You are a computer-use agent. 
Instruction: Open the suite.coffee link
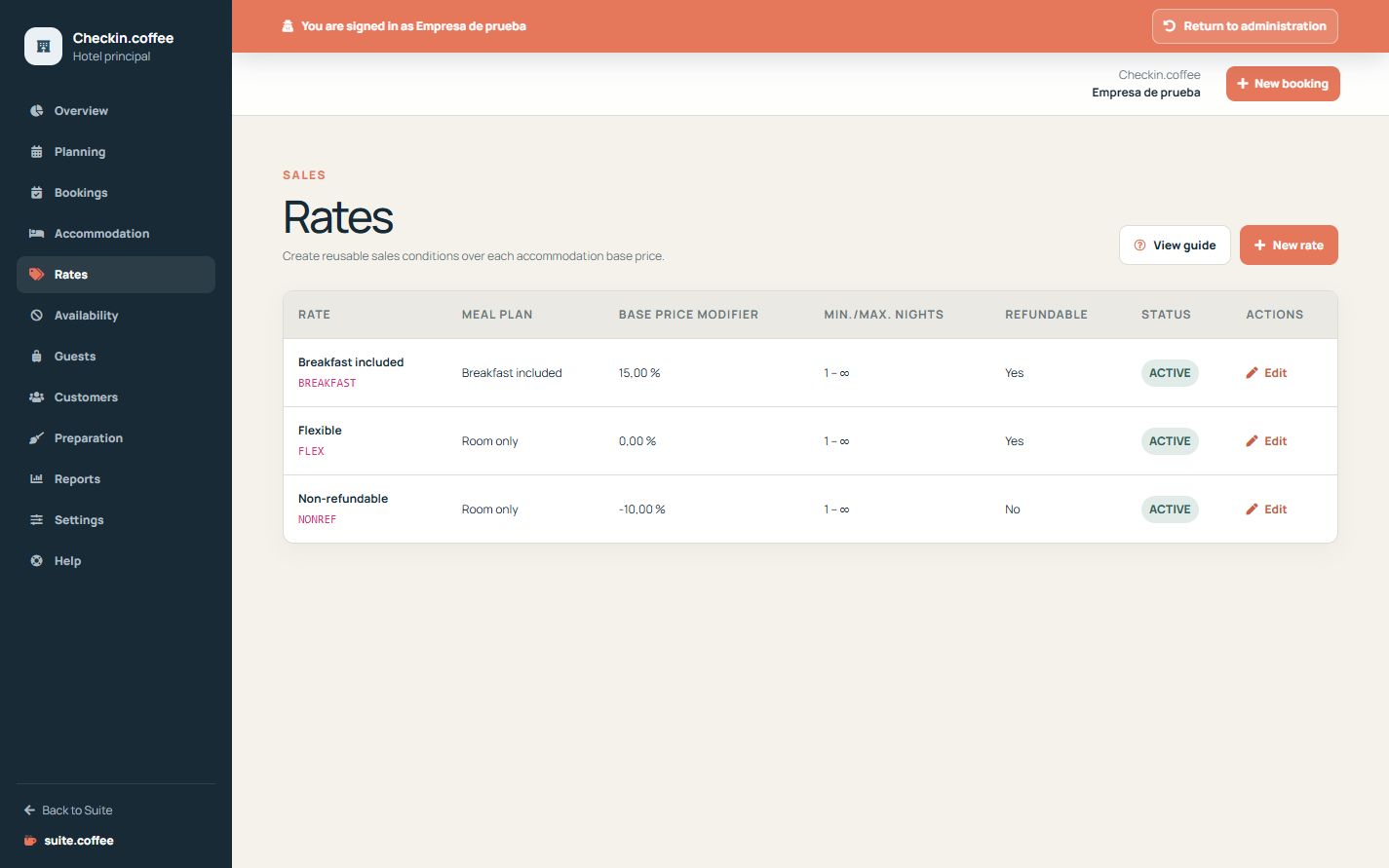point(69,841)
